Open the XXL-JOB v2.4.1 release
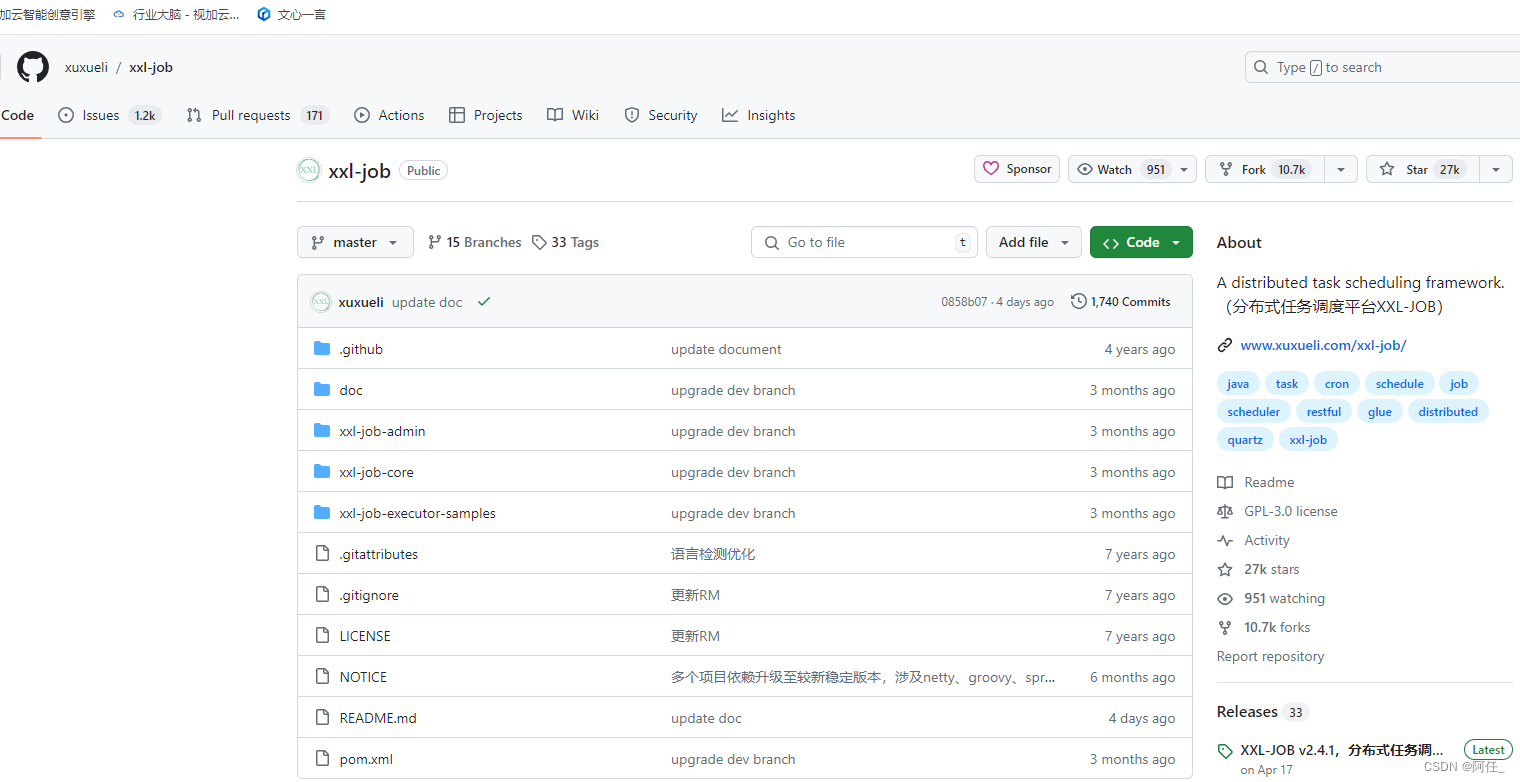 1341,750
